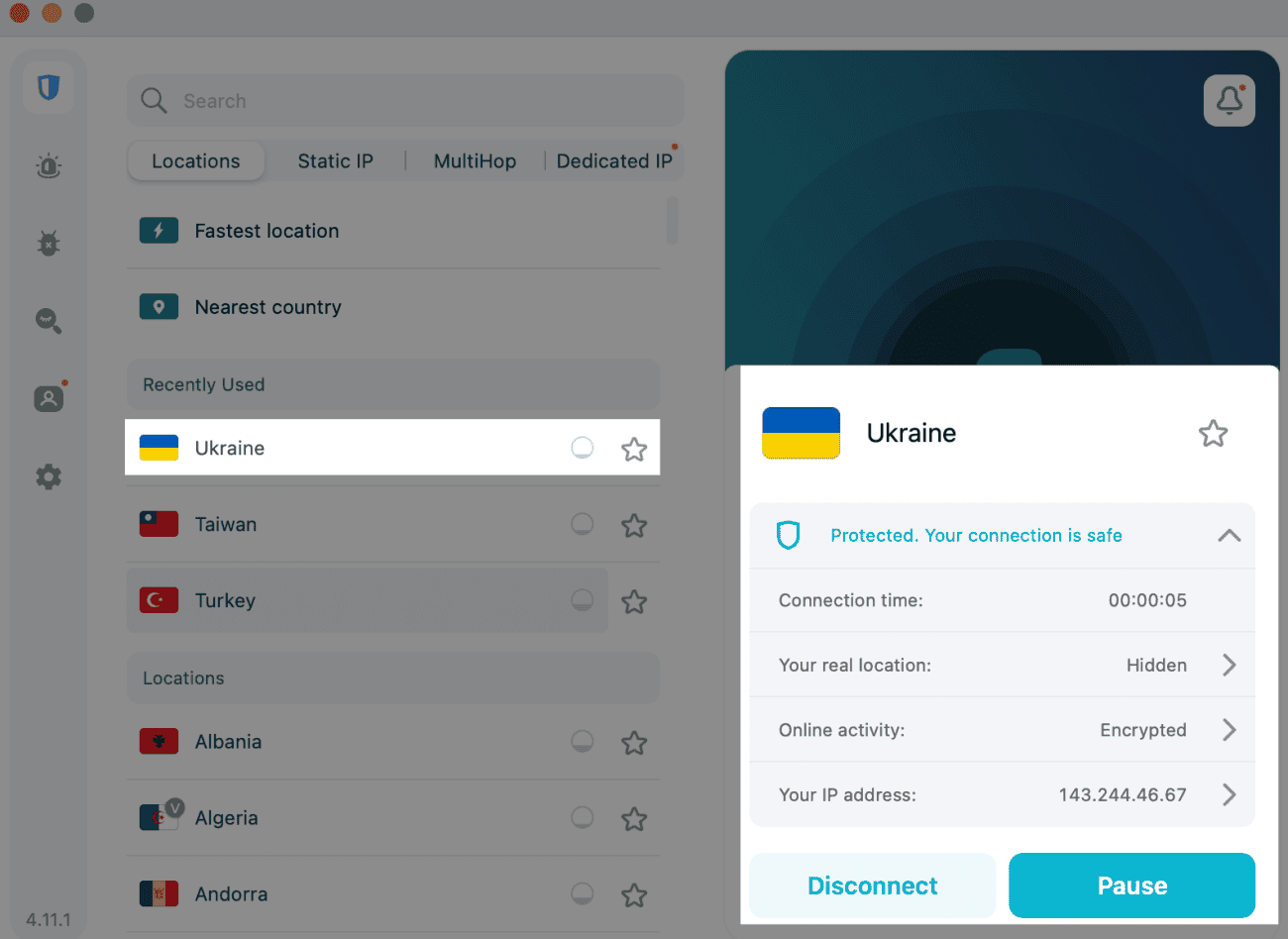The height and width of the screenshot is (939, 1288).
Task: Click the load indicator circle for Ukraine
Action: point(583,448)
